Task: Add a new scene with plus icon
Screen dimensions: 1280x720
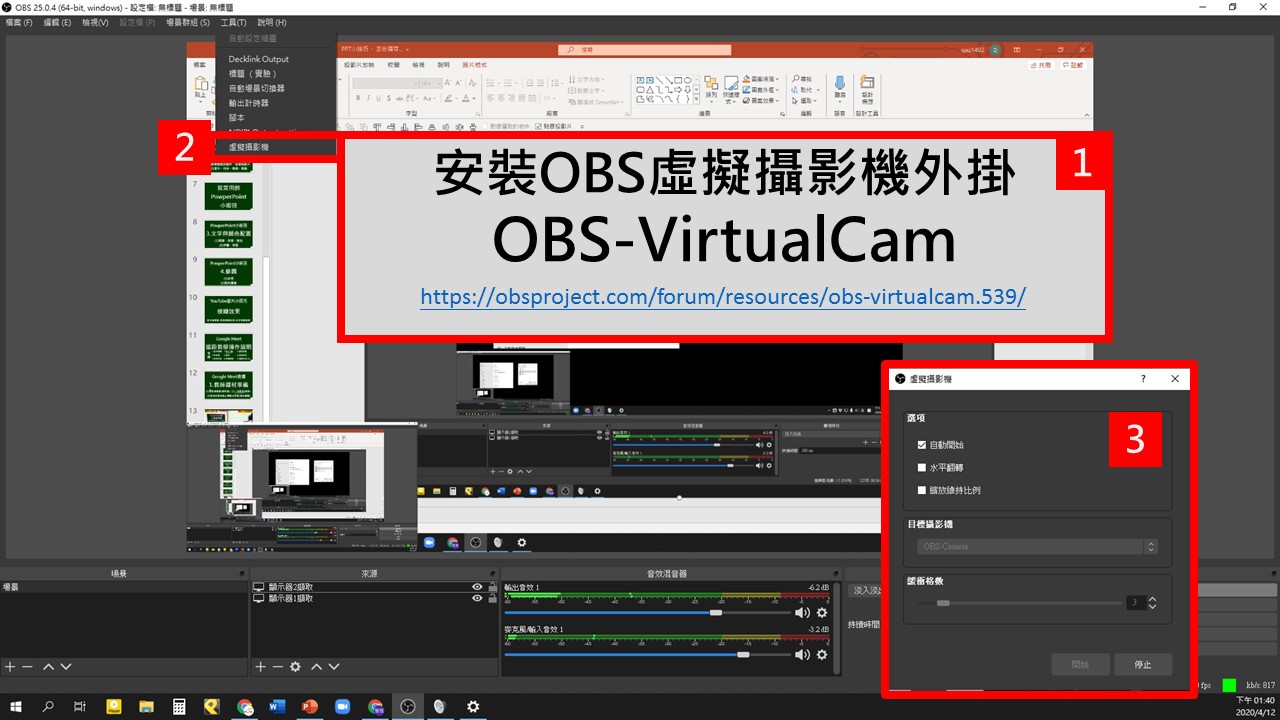Action: click(10, 666)
